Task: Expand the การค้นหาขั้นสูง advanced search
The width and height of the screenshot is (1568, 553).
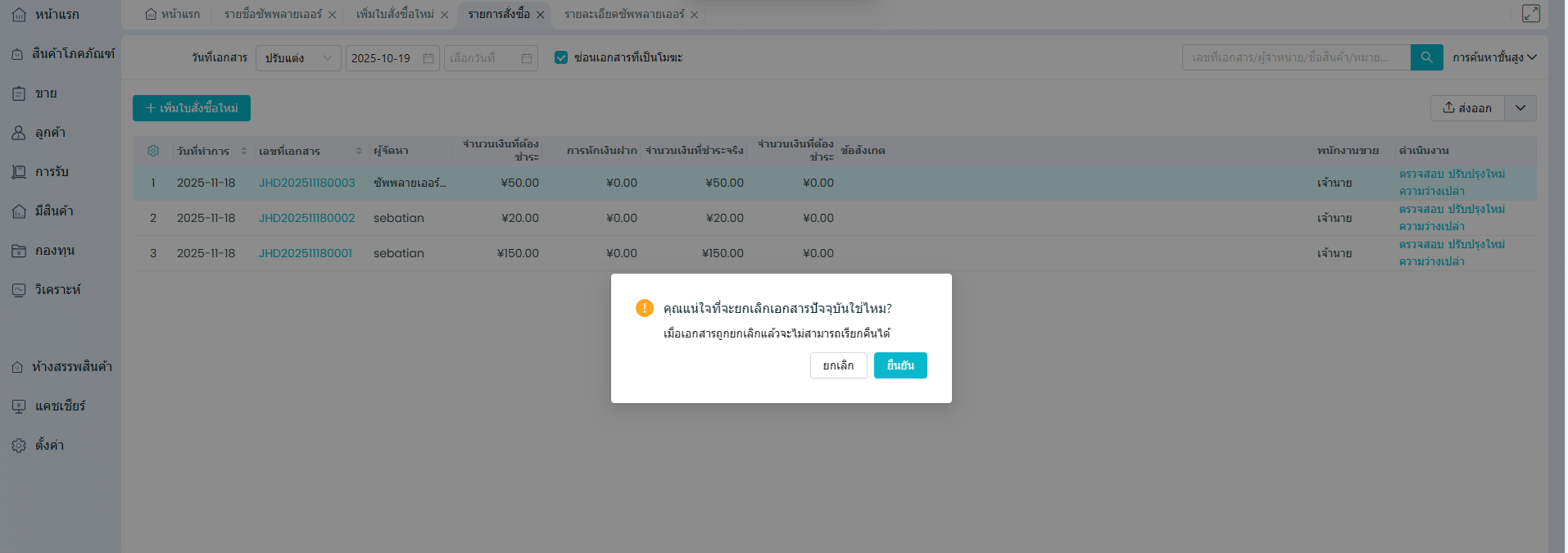Action: coord(1493,57)
